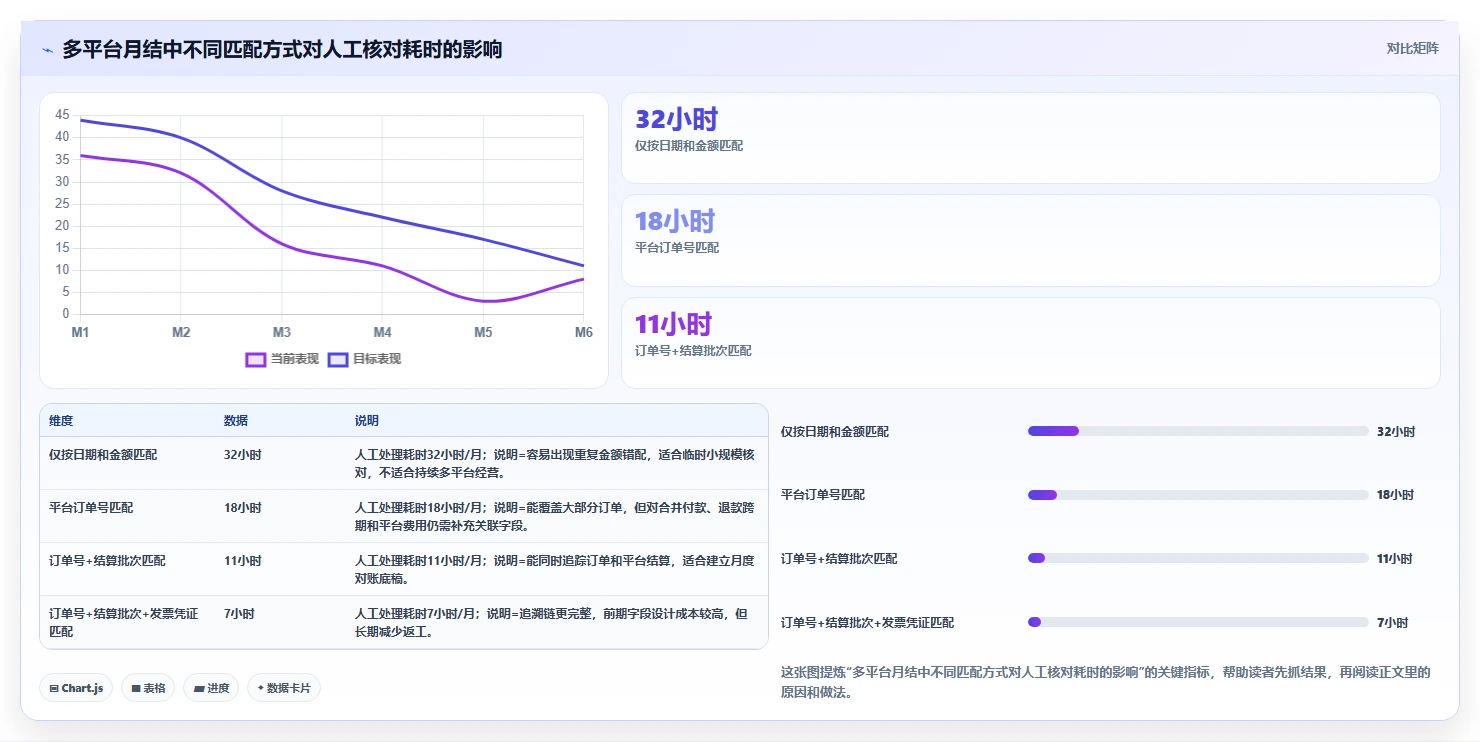Click card subtitle 订单号+结算批次匹配
The image size is (1480, 742).
pos(693,351)
